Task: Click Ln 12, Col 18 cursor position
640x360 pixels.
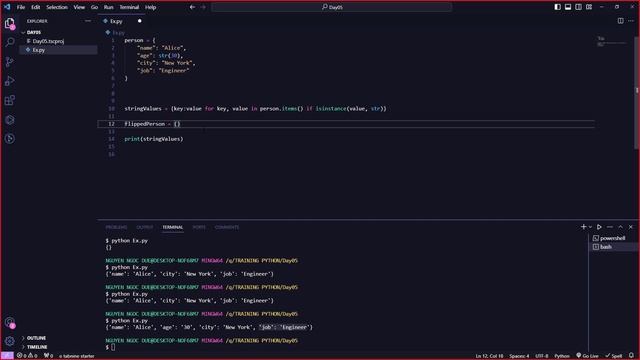Action: point(489,356)
